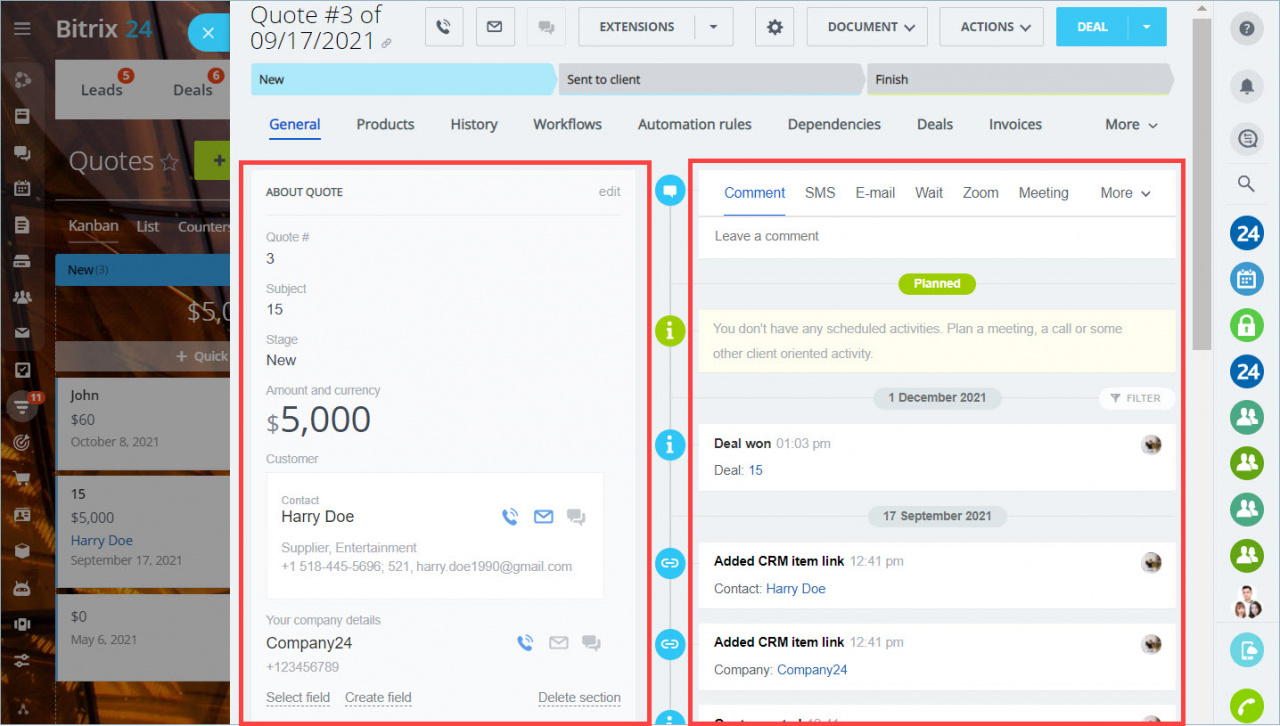
Task: Copy quote link via chain icon
Action: 387,43
